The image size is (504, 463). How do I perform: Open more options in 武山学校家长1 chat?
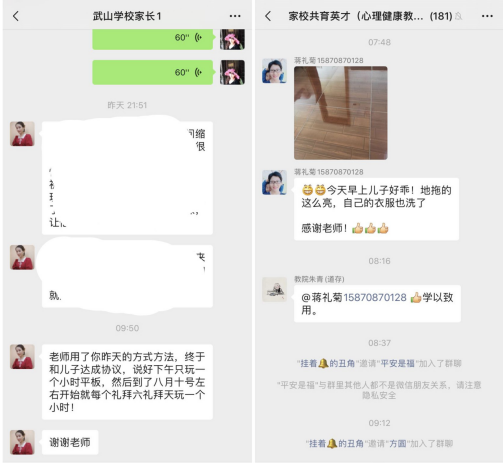click(x=235, y=16)
